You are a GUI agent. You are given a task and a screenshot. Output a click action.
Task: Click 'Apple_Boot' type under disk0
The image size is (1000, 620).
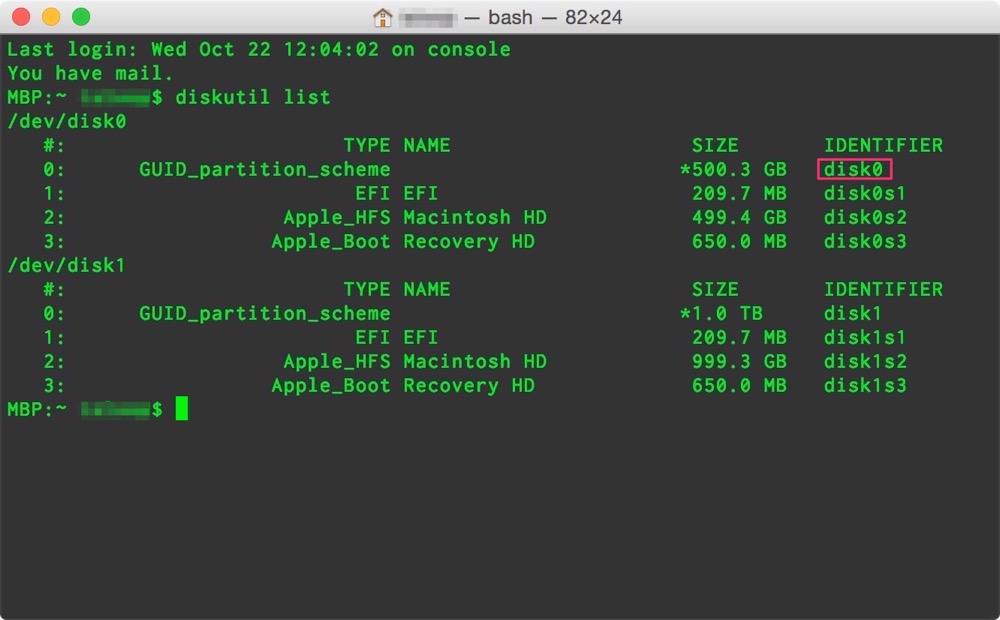tap(331, 241)
